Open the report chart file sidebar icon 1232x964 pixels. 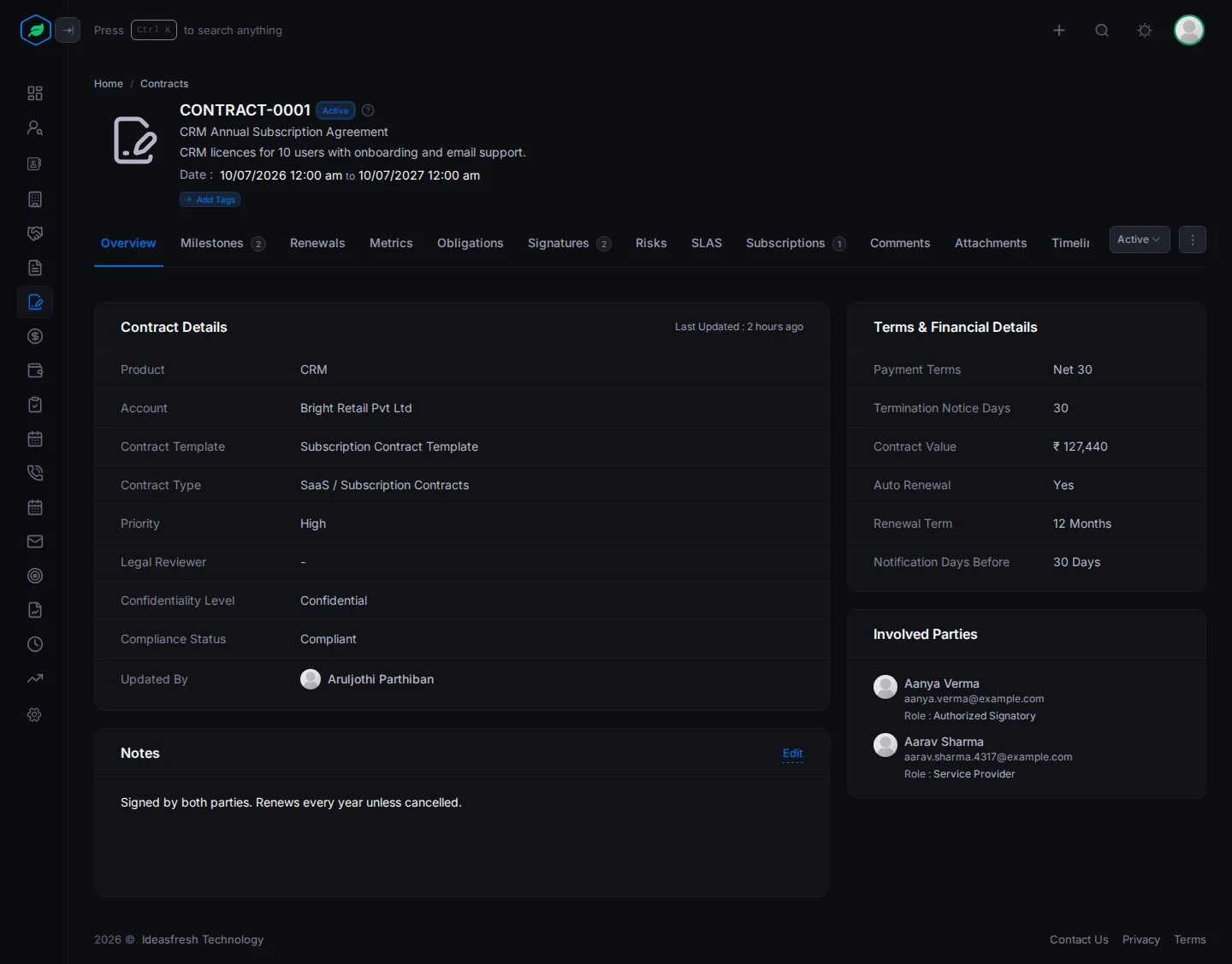pos(35,610)
